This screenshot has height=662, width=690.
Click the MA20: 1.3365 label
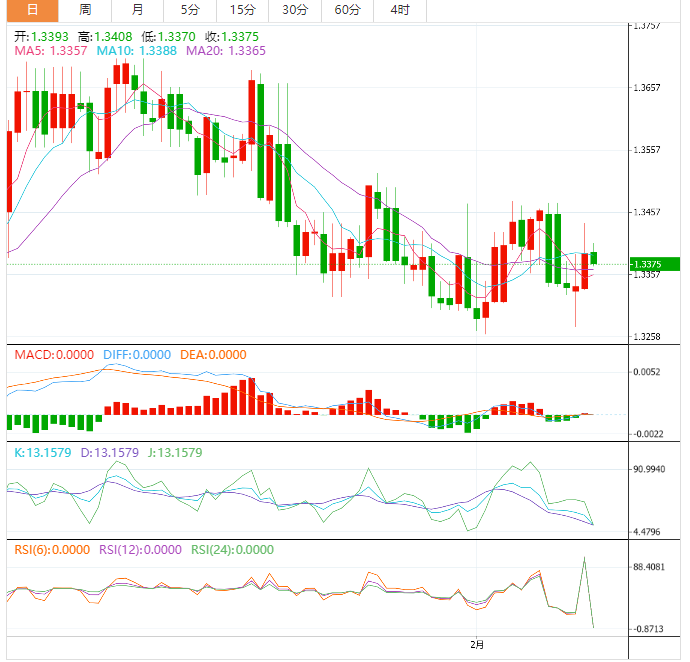click(226, 51)
